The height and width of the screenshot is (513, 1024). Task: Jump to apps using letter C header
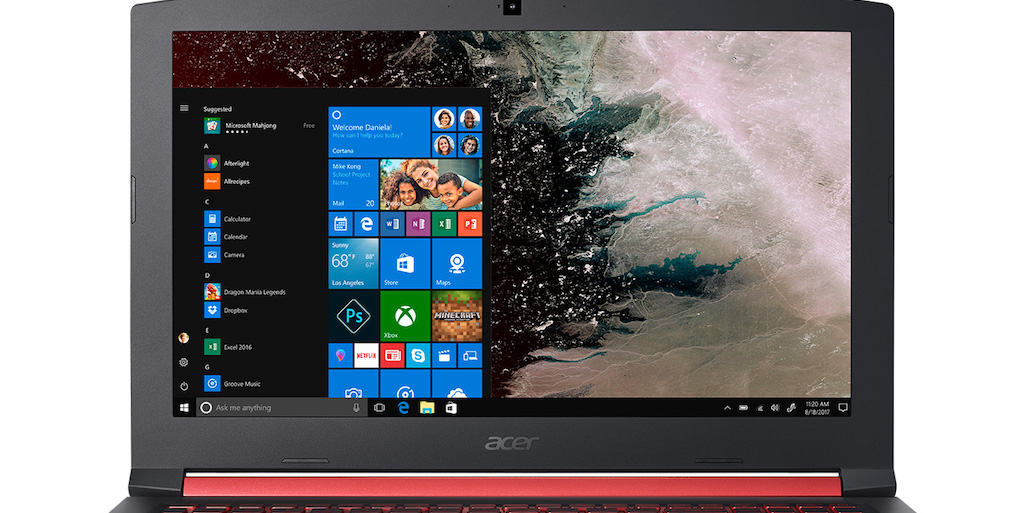[207, 201]
